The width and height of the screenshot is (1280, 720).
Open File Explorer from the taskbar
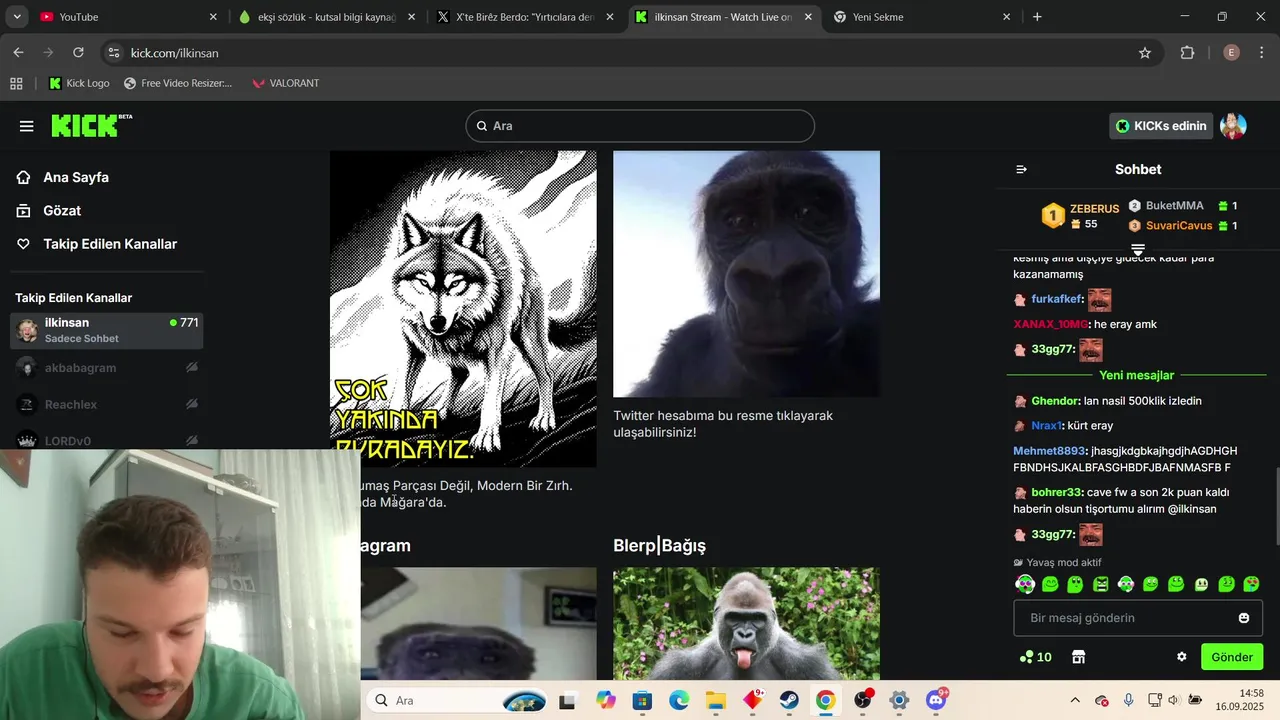pos(715,700)
